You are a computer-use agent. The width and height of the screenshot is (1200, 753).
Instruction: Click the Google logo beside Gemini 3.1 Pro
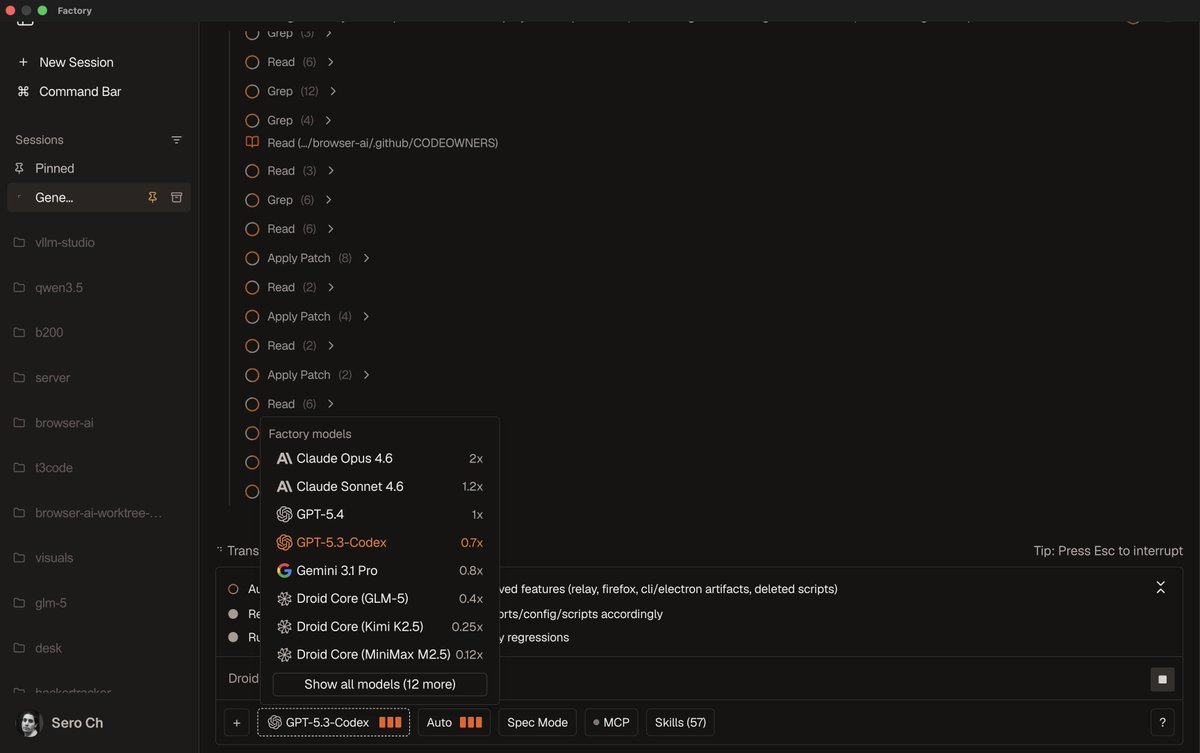pos(284,571)
